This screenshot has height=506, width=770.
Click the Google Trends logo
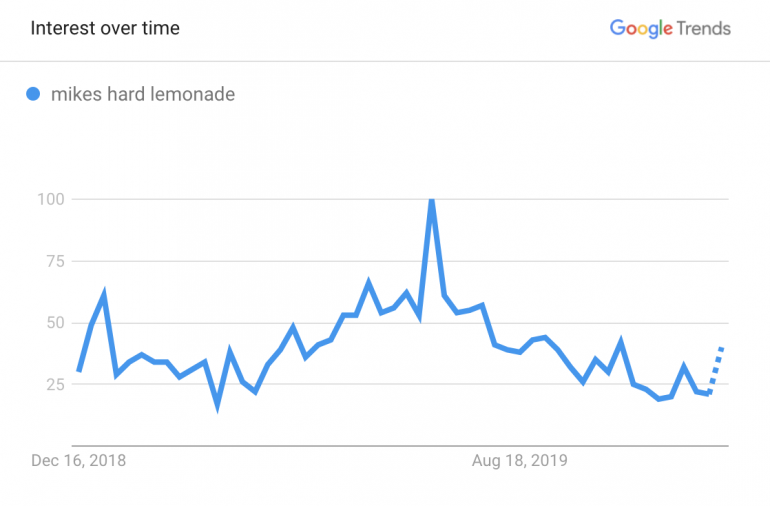670,28
